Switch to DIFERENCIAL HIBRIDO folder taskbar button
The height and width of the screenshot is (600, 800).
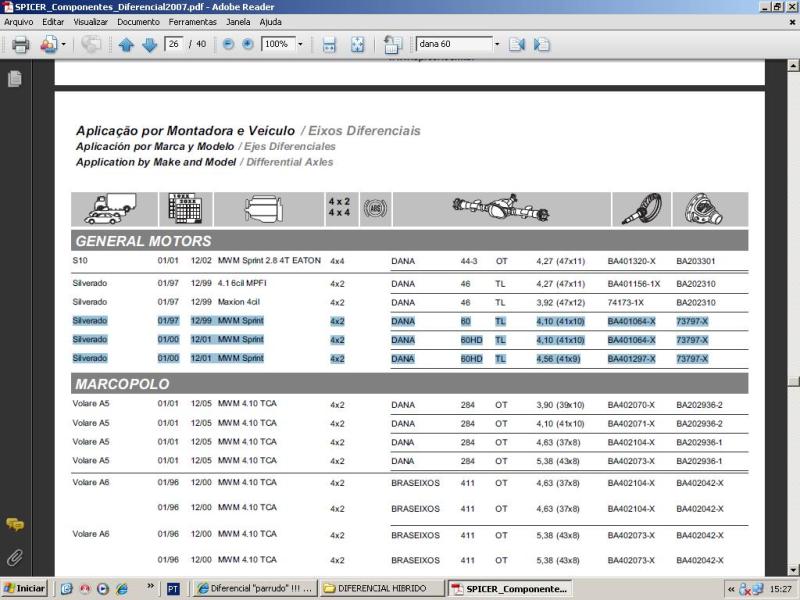pyautogui.click(x=382, y=588)
